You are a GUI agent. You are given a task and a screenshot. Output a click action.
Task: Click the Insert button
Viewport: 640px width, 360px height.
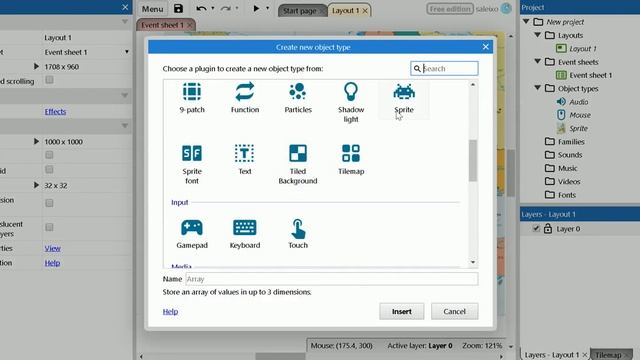402,311
